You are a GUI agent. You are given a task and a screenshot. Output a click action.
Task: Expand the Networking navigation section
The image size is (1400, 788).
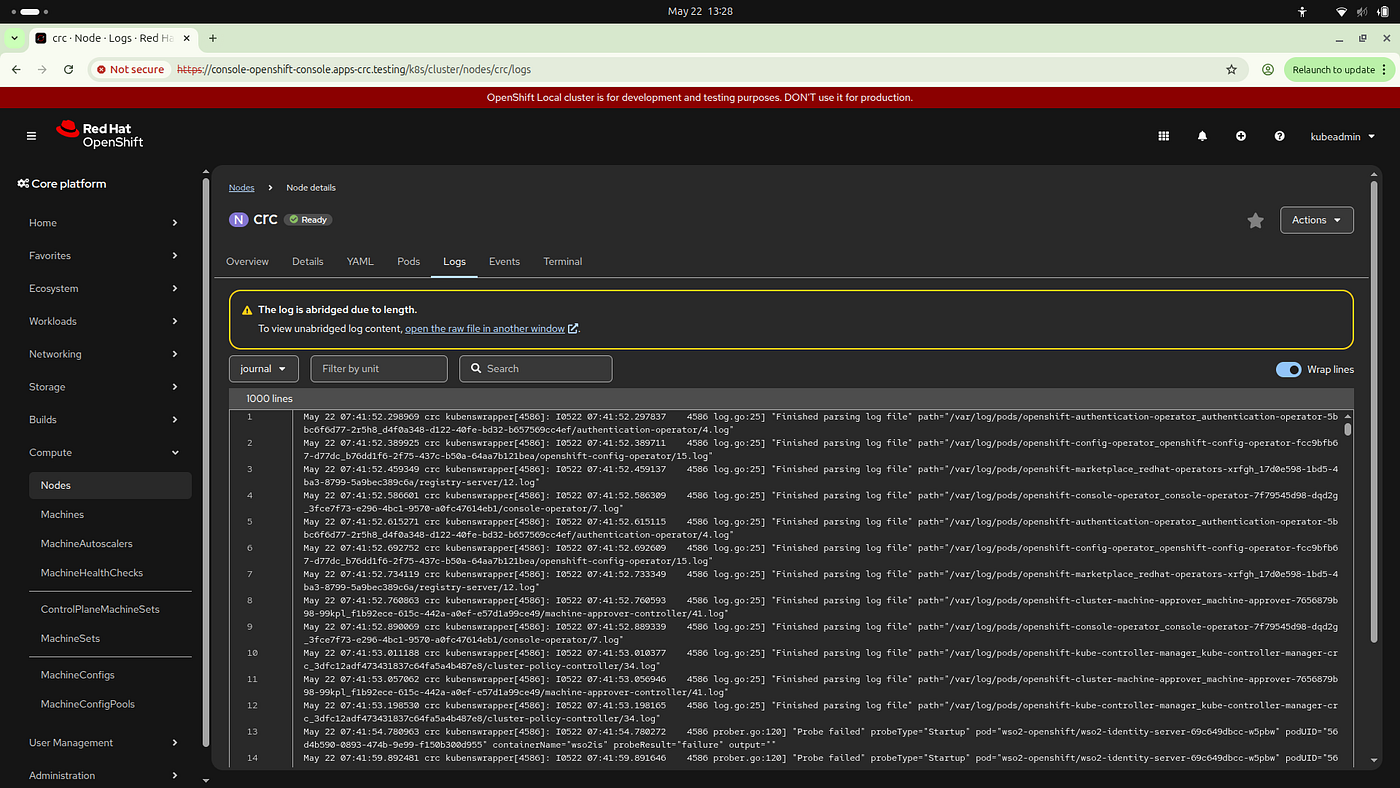click(x=104, y=354)
